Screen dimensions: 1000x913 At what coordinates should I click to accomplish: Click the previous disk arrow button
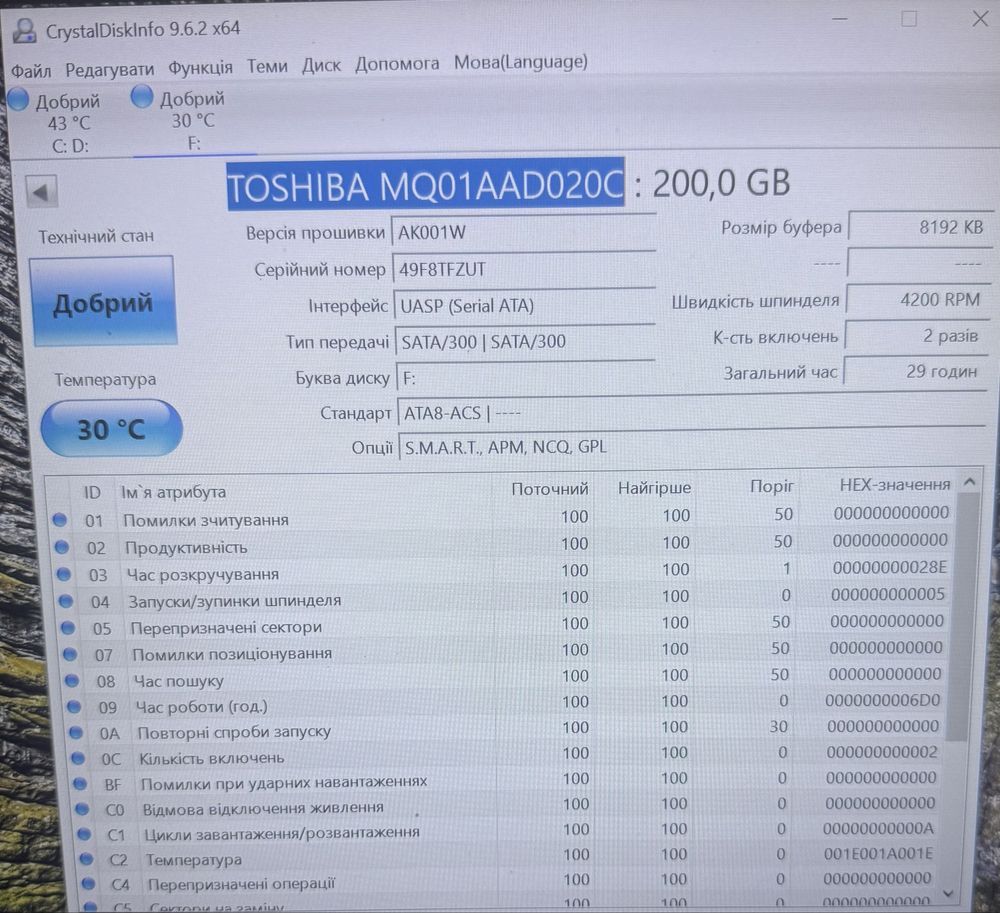point(41,192)
